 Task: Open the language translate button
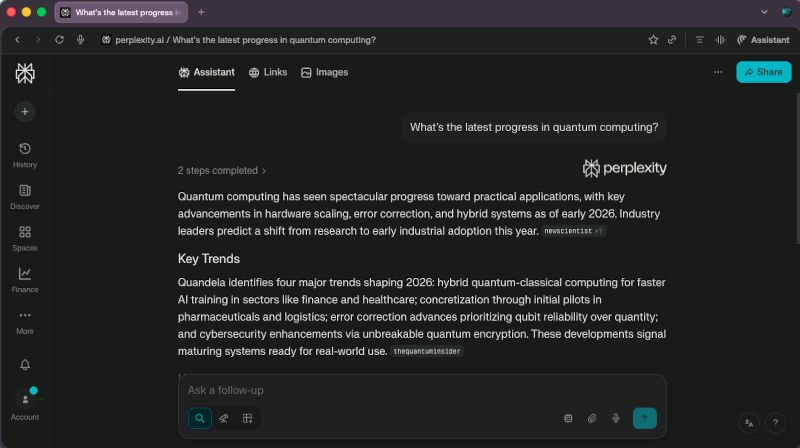tap(749, 423)
